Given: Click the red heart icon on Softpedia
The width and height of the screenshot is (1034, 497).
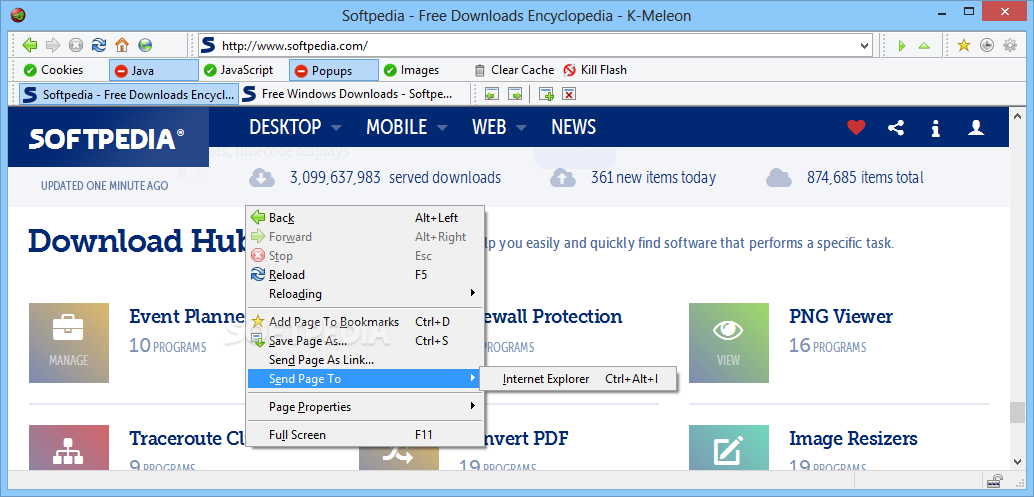Looking at the screenshot, I should (x=856, y=128).
